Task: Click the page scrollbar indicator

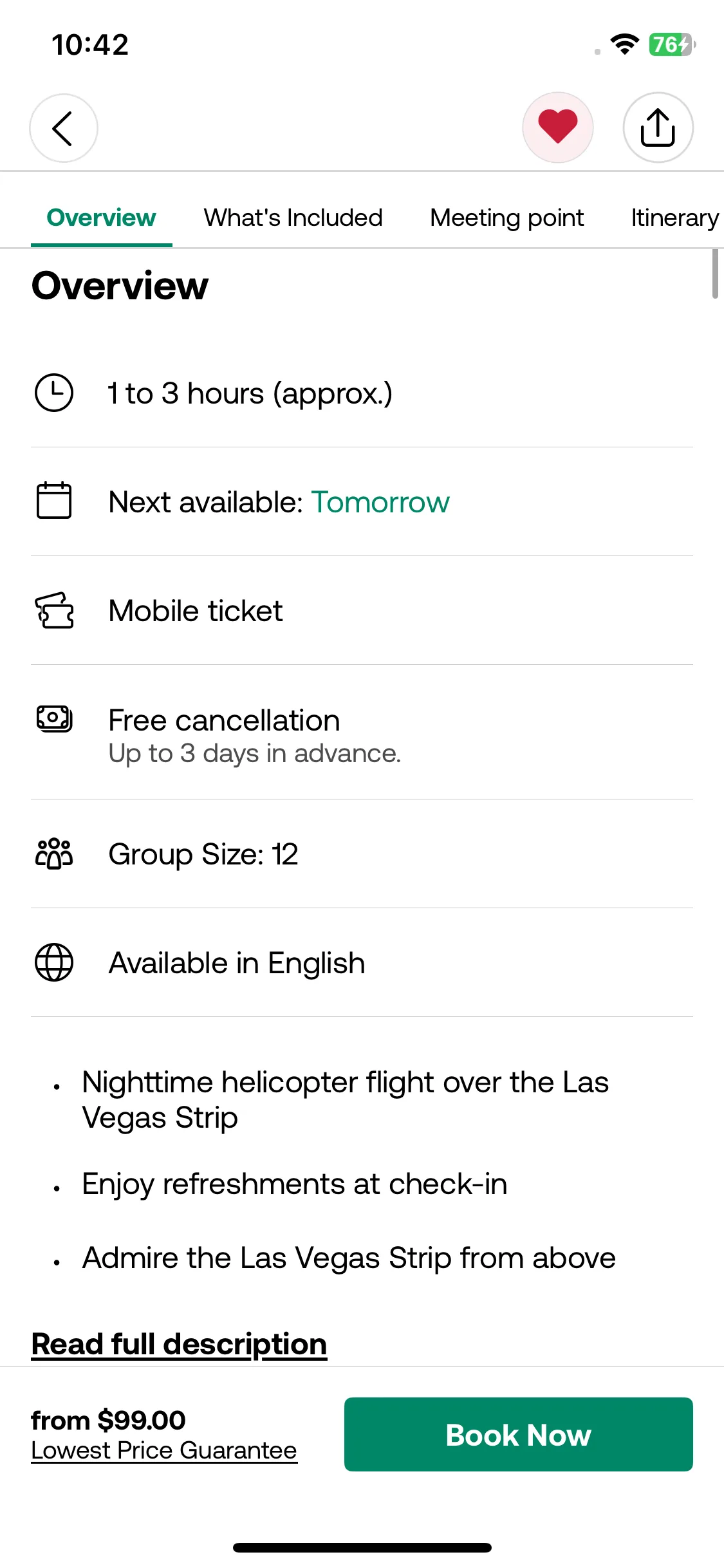Action: point(715,274)
